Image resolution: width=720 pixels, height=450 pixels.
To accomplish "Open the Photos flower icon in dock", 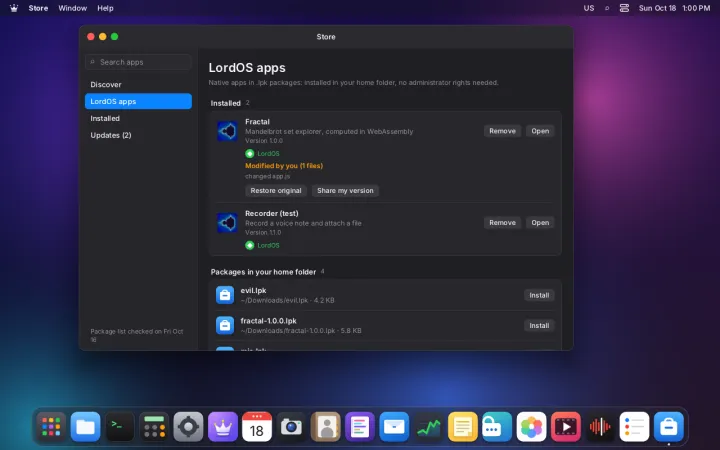I will 531,427.
